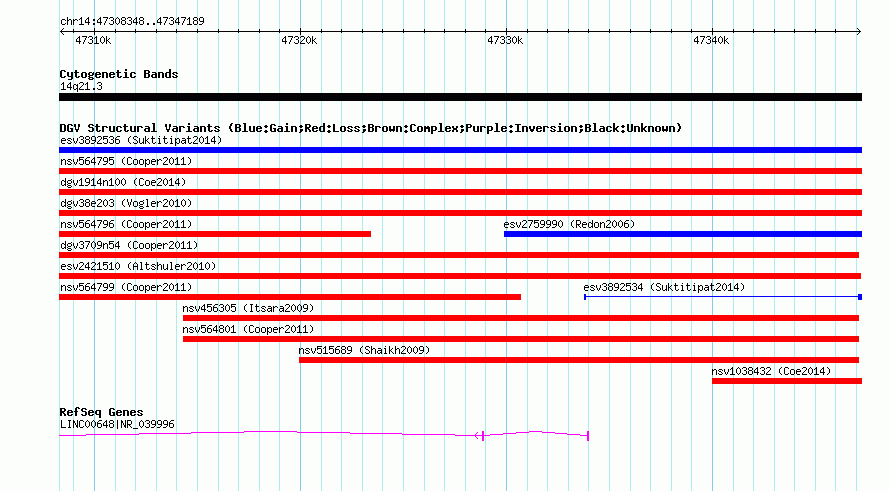This screenshot has height=491, width=890.
Task: Click the right arrow of the ruler
Action: 859,32
